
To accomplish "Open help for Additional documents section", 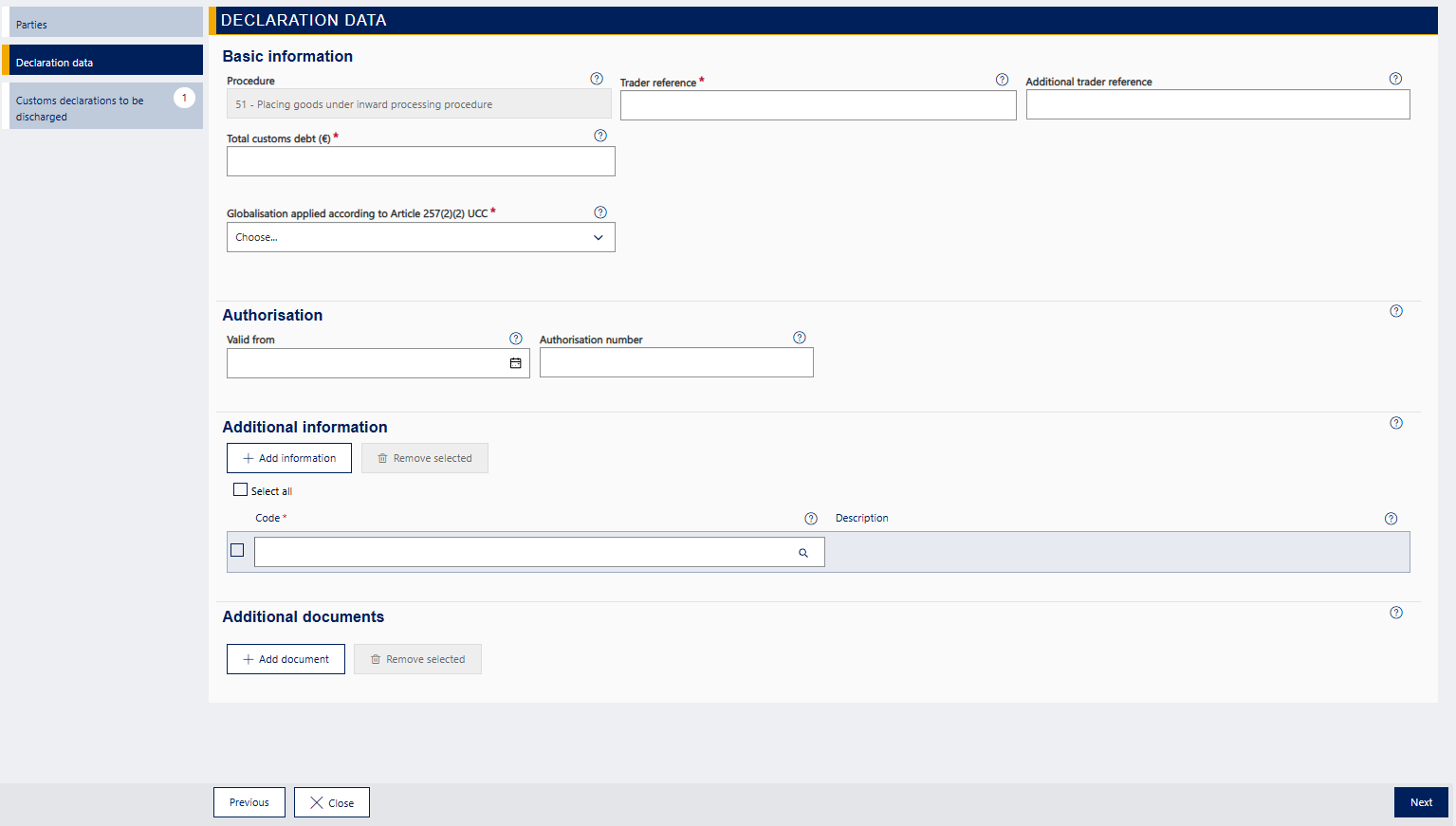I will click(1396, 613).
